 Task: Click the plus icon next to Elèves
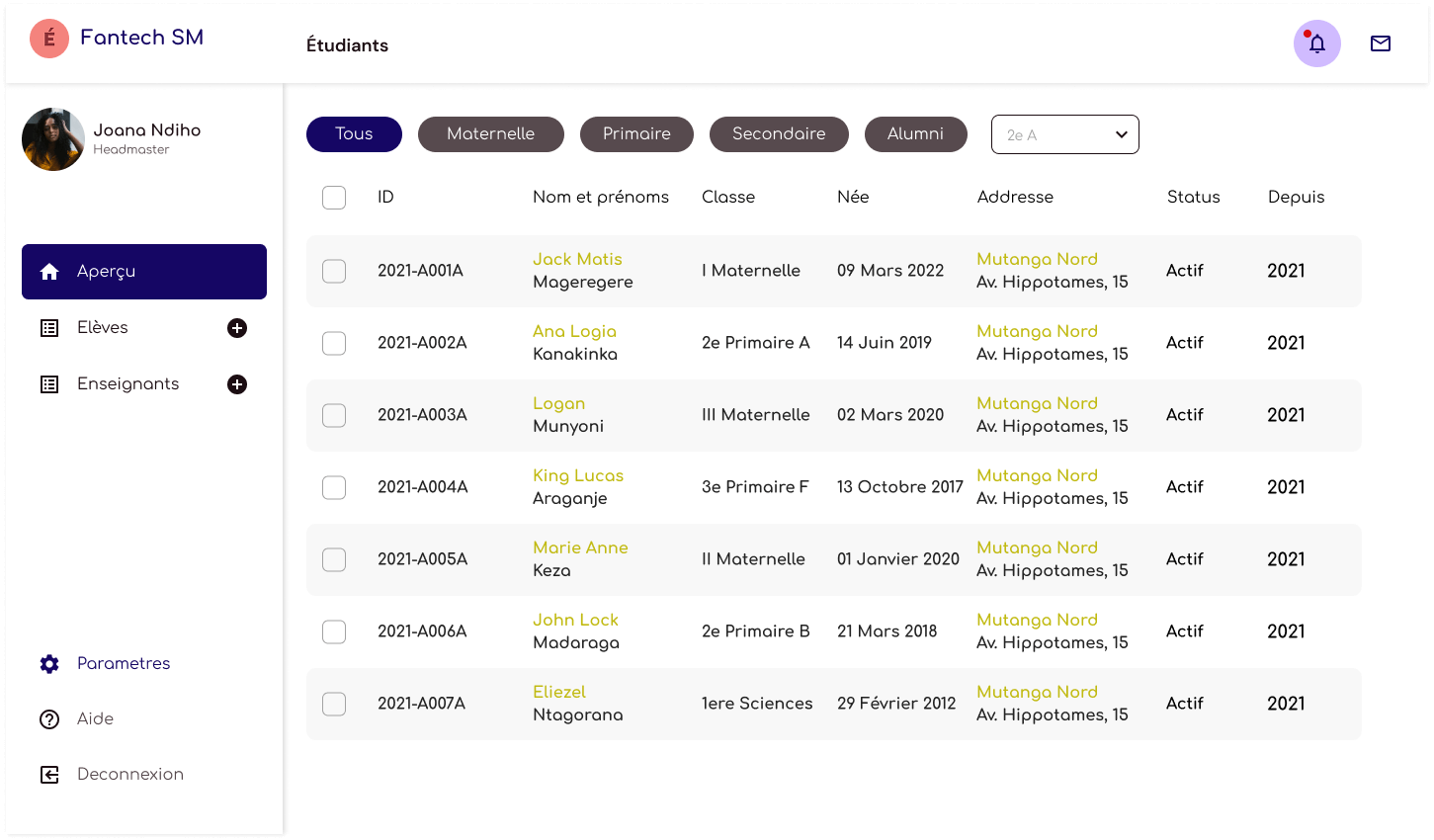tap(237, 328)
